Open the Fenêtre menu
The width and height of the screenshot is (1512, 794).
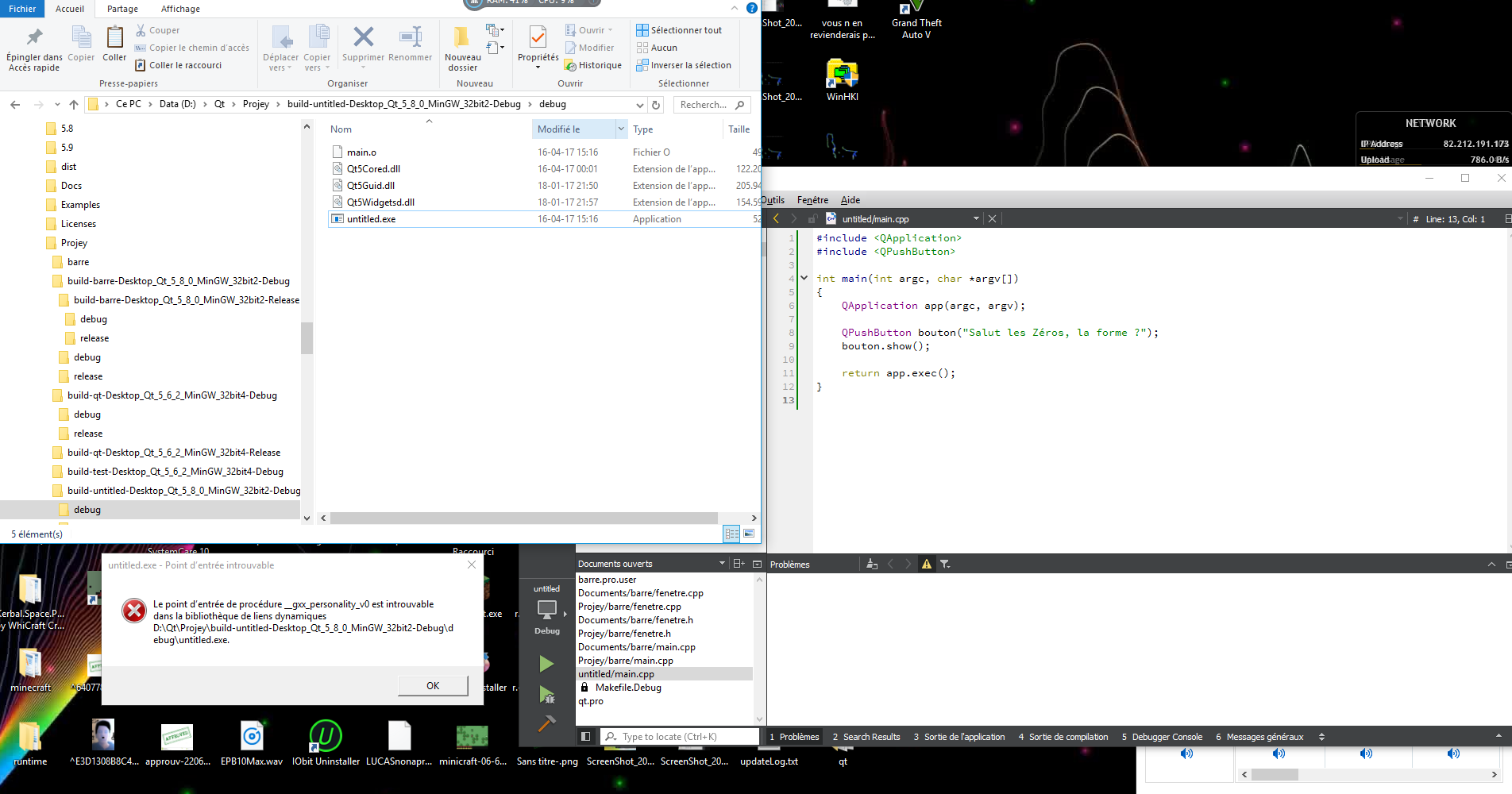(812, 200)
